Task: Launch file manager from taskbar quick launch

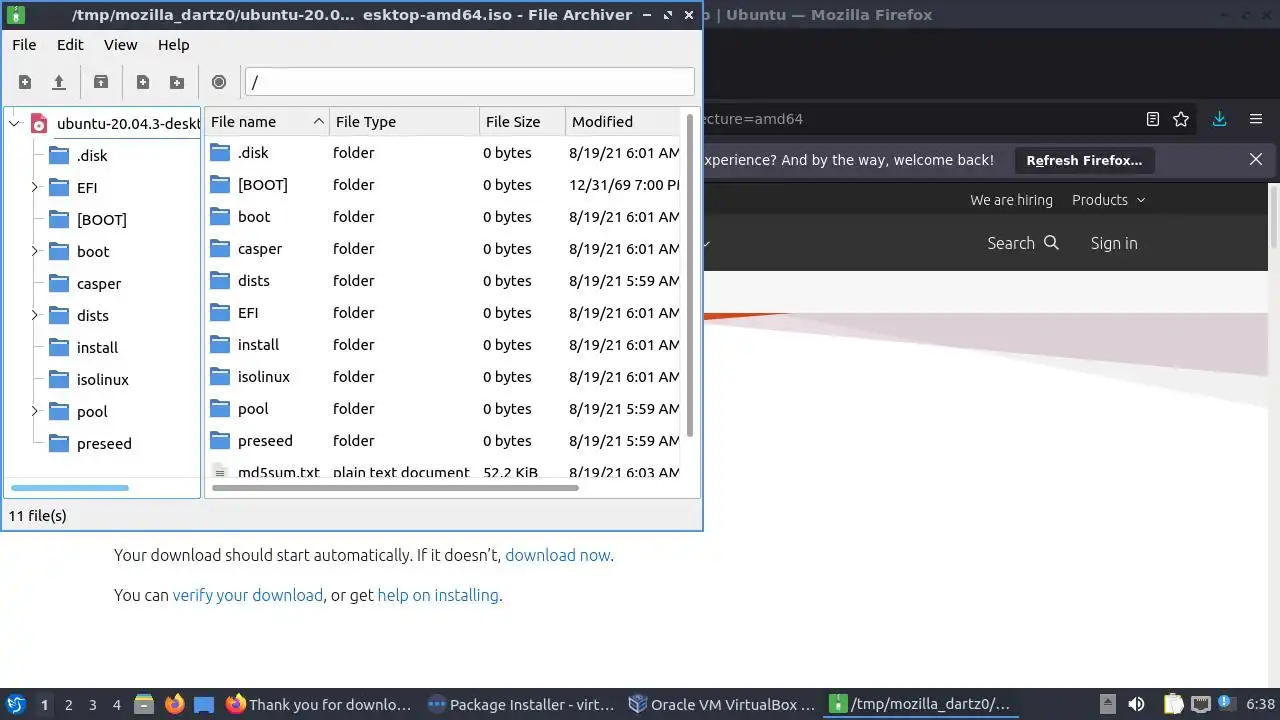Action: pyautogui.click(x=144, y=704)
